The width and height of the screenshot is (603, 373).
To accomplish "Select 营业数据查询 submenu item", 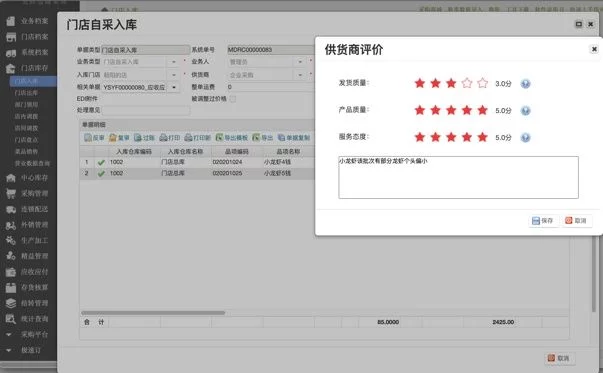I will coord(32,163).
